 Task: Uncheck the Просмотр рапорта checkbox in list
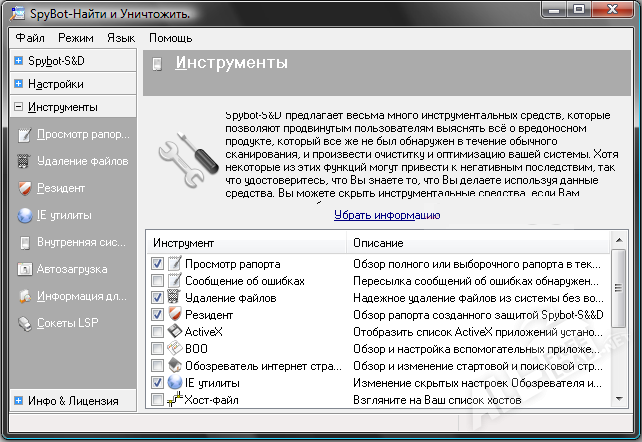[157, 263]
